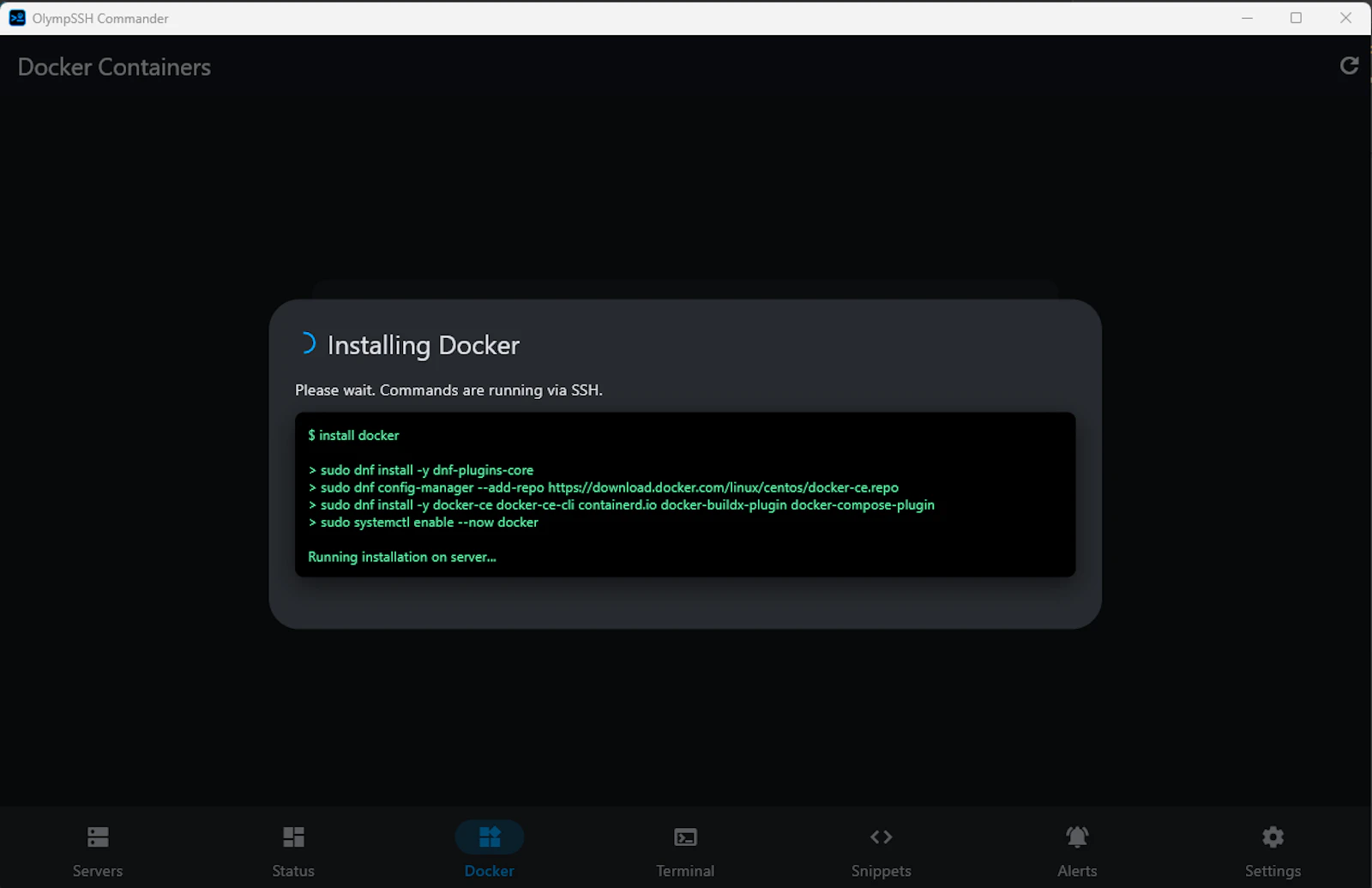Go to the Snippets tab
Viewport: 1372px width, 888px height.
click(881, 851)
